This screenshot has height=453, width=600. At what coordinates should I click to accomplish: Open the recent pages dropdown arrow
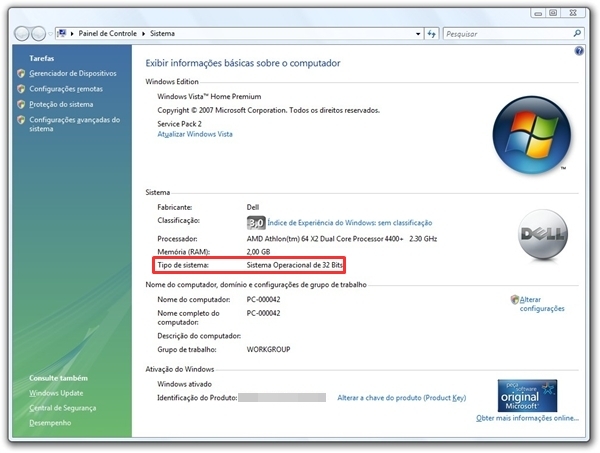(50, 34)
